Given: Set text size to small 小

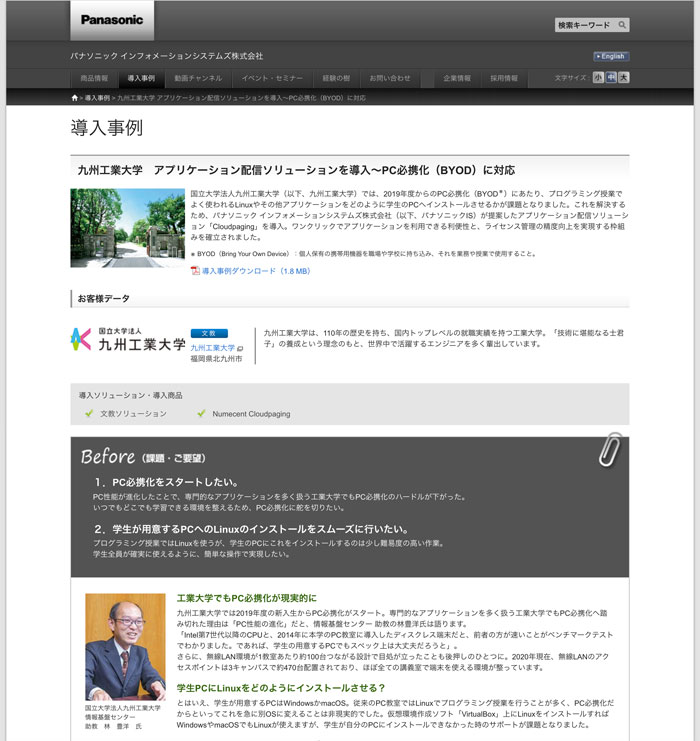Looking at the screenshot, I should tap(598, 78).
